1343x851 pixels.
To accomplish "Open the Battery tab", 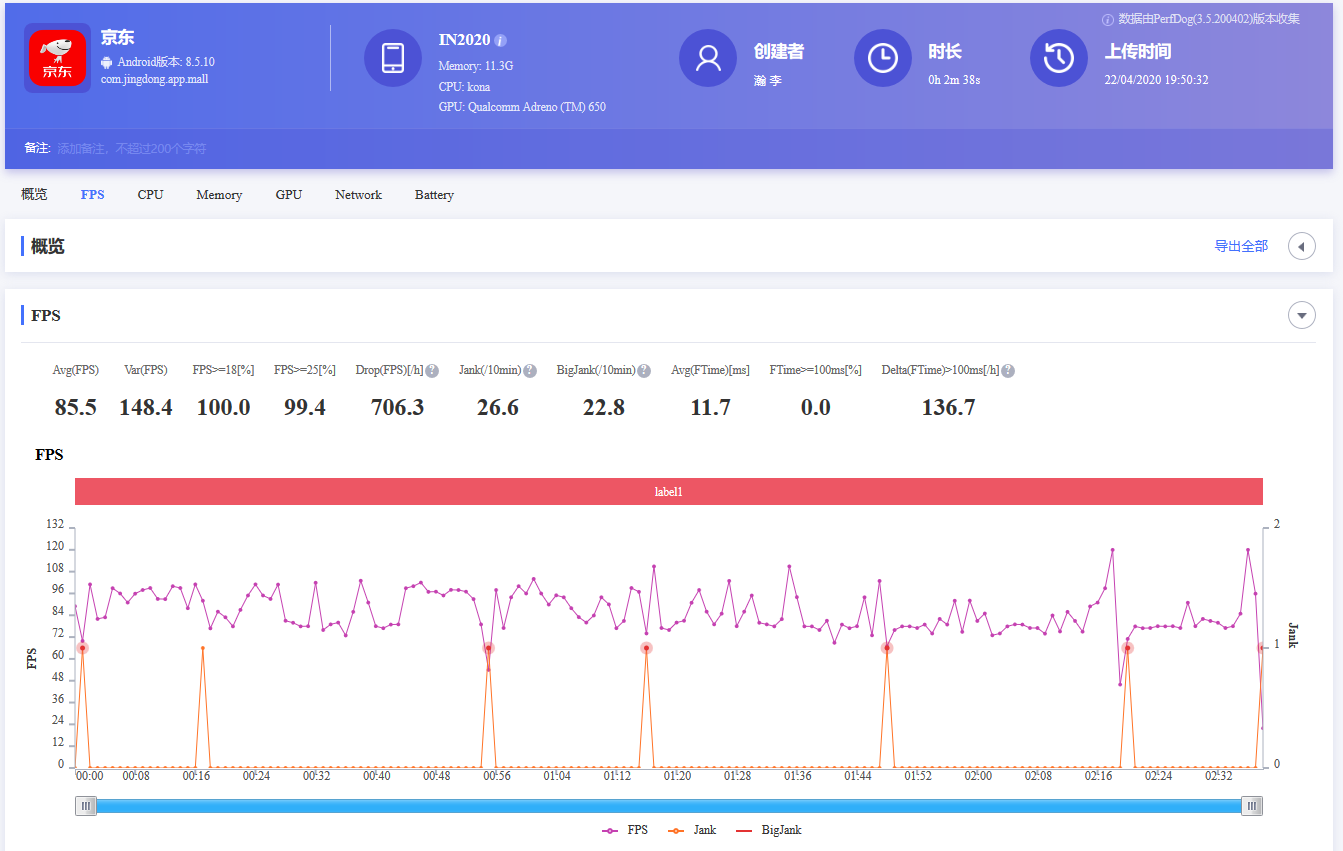I will click(x=434, y=195).
